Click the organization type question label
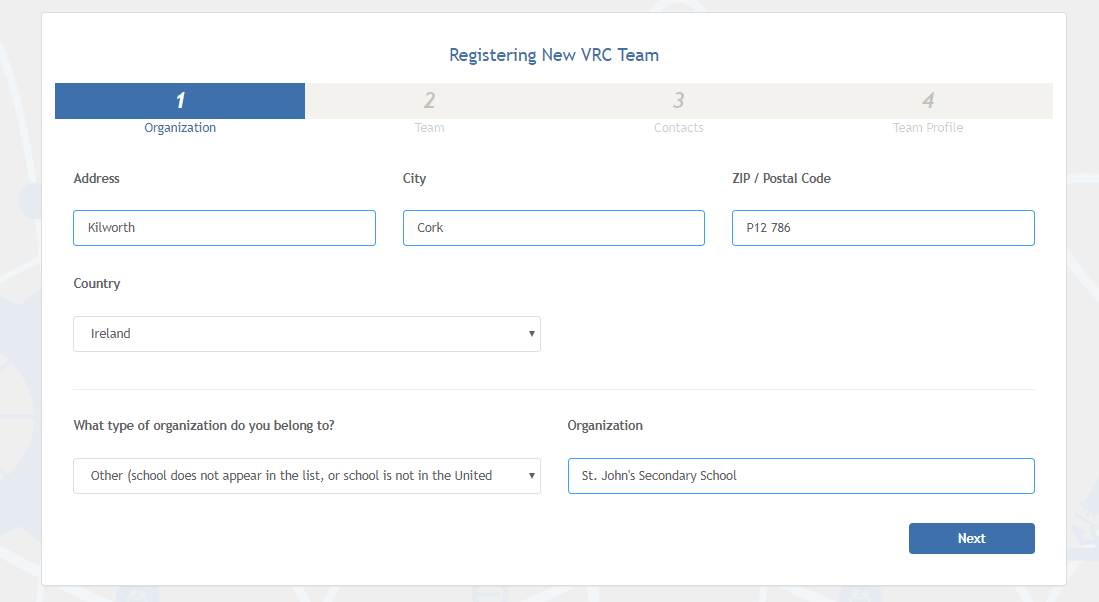The height and width of the screenshot is (602, 1099). click(x=204, y=425)
